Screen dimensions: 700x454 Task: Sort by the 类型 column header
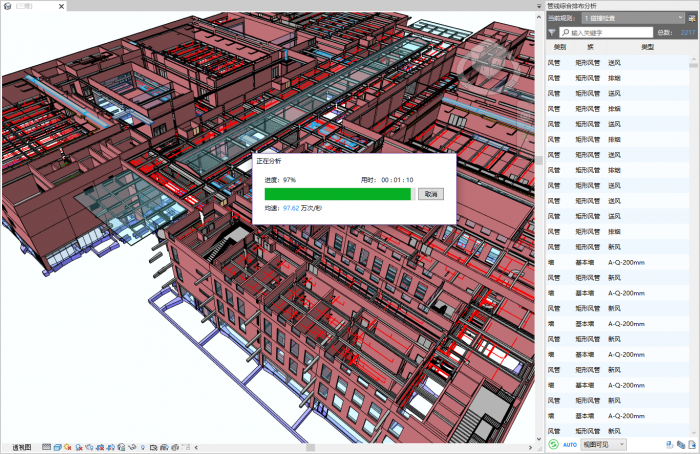click(x=646, y=47)
